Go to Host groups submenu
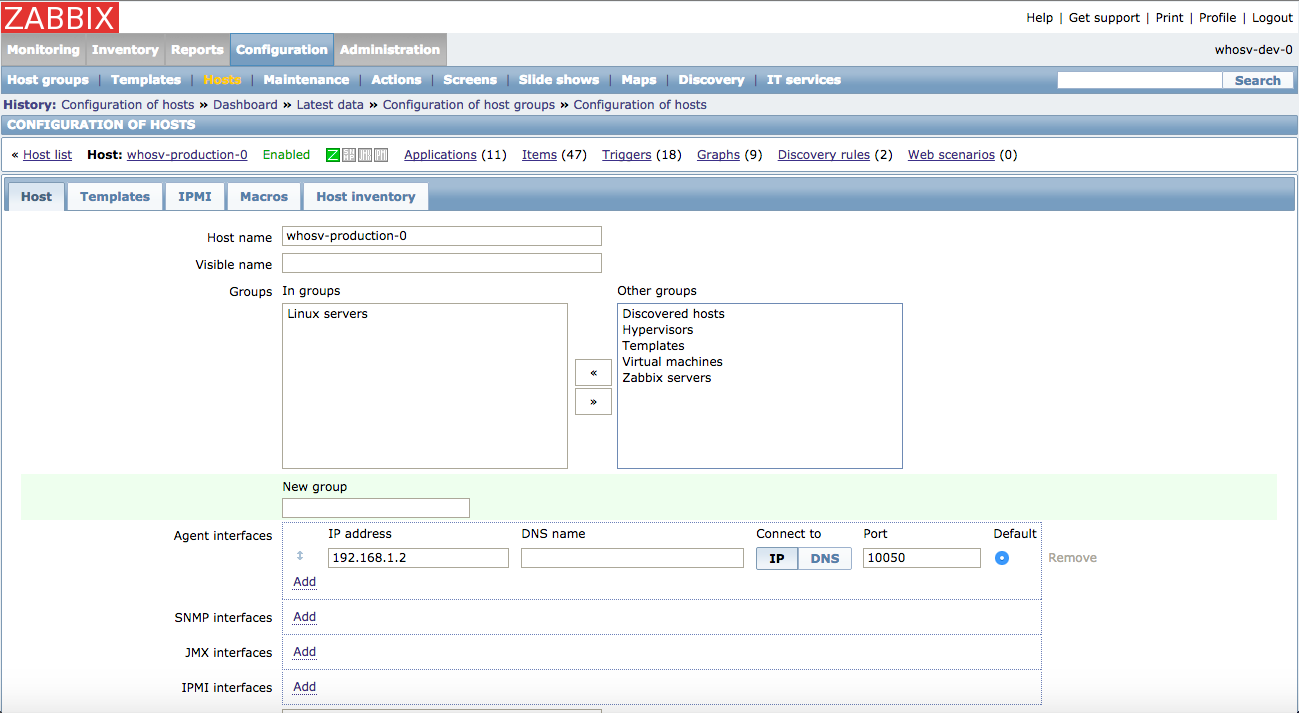The width and height of the screenshot is (1299, 713). (x=48, y=80)
